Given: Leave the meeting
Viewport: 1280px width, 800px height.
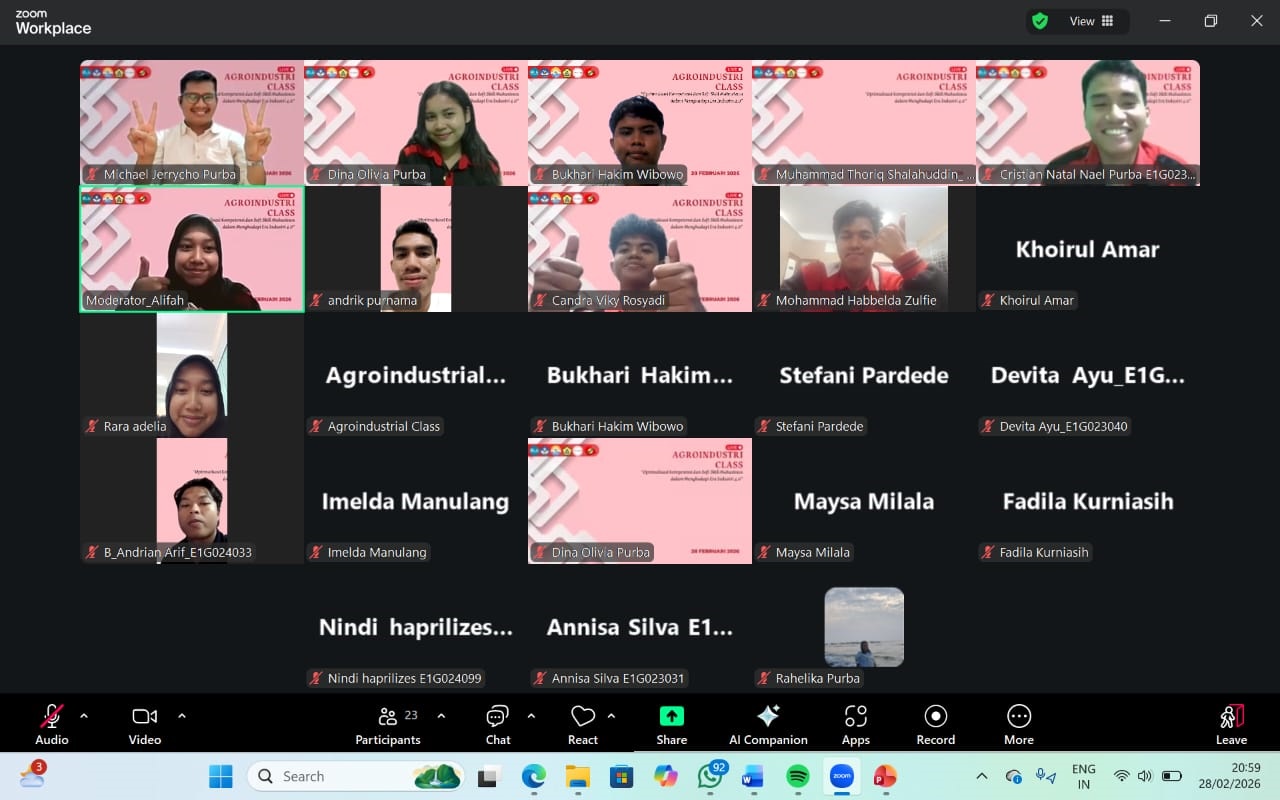Looking at the screenshot, I should [1231, 723].
